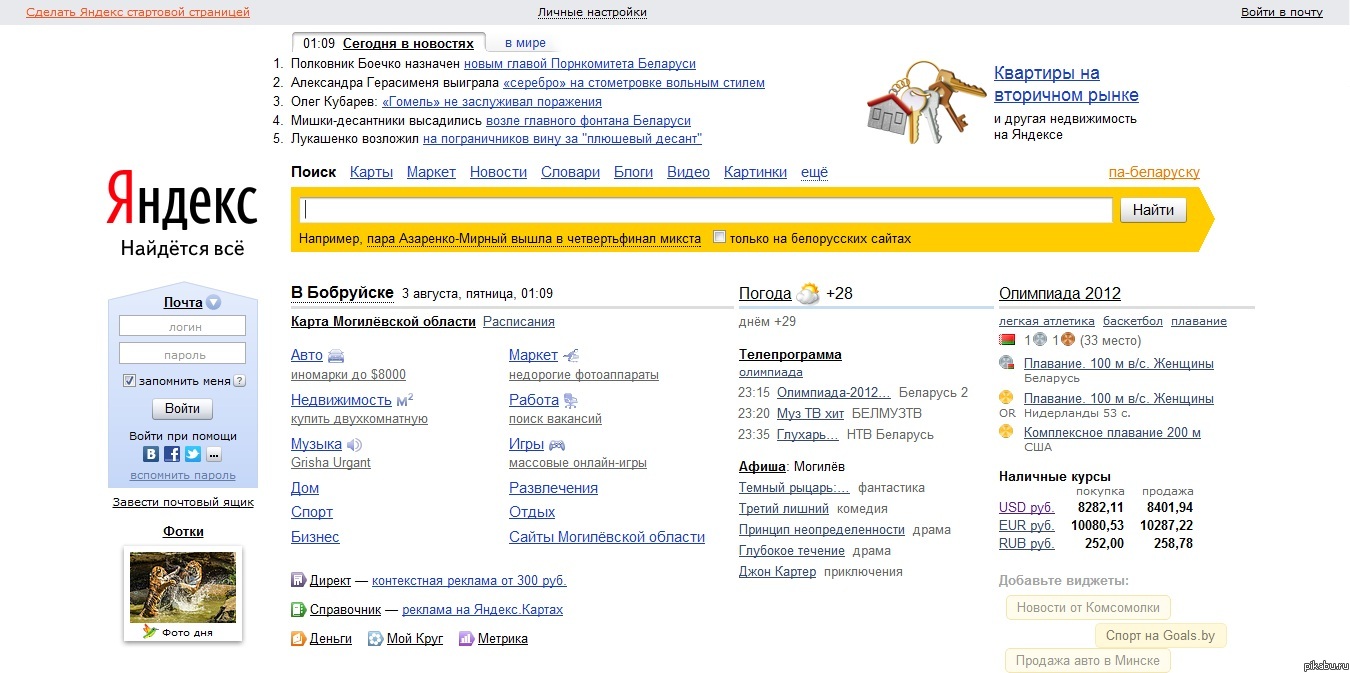This screenshot has width=1350, height=673.
Task: Click the Метрика service icon
Action: pos(466,638)
